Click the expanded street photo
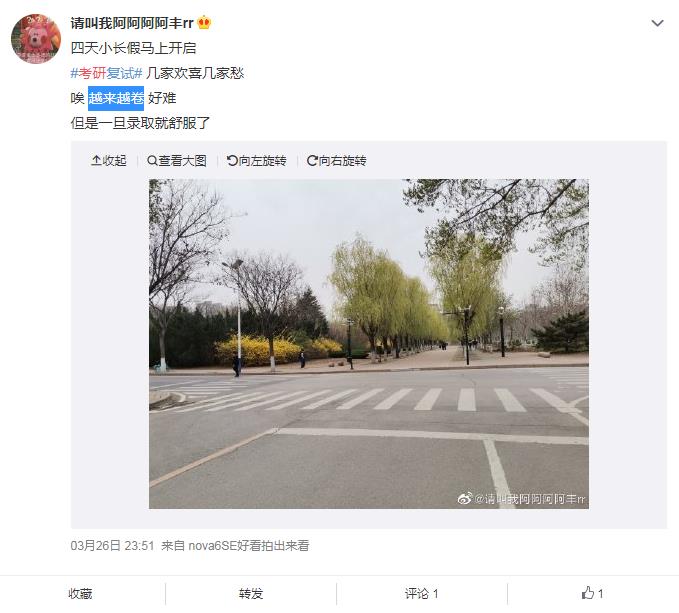The height and width of the screenshot is (613, 679). click(x=369, y=344)
